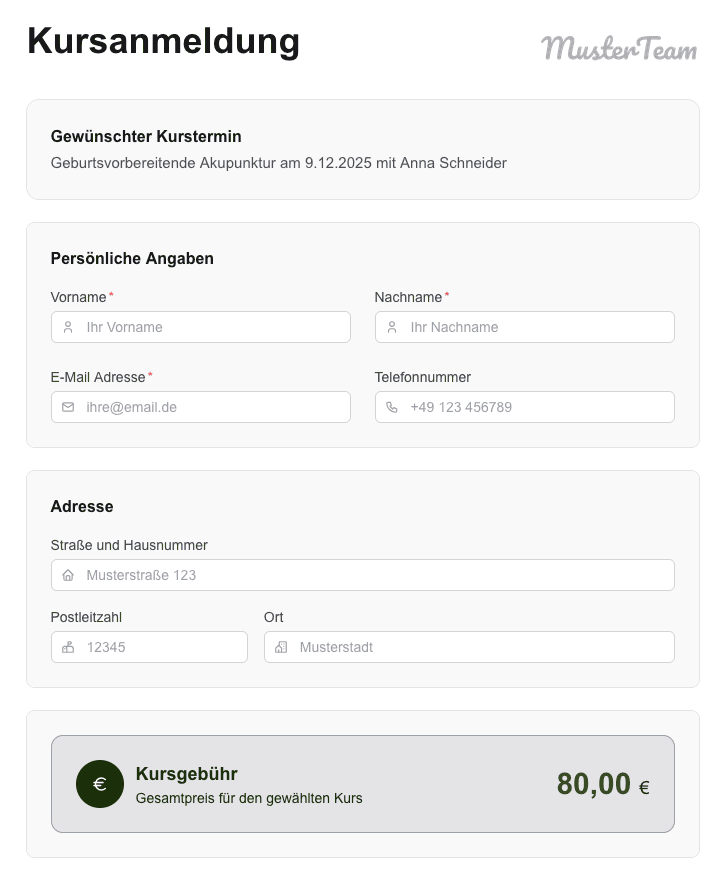The height and width of the screenshot is (871, 723).
Task: Click the Telefonnummer input field
Action: tap(524, 407)
